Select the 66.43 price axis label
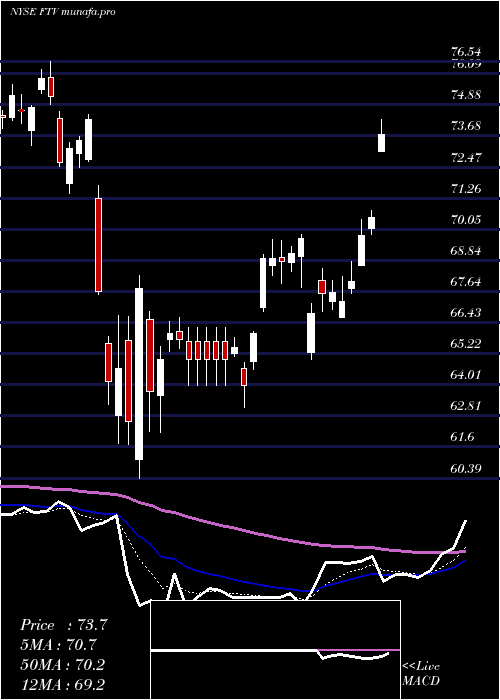The image size is (500, 700). [x=468, y=312]
